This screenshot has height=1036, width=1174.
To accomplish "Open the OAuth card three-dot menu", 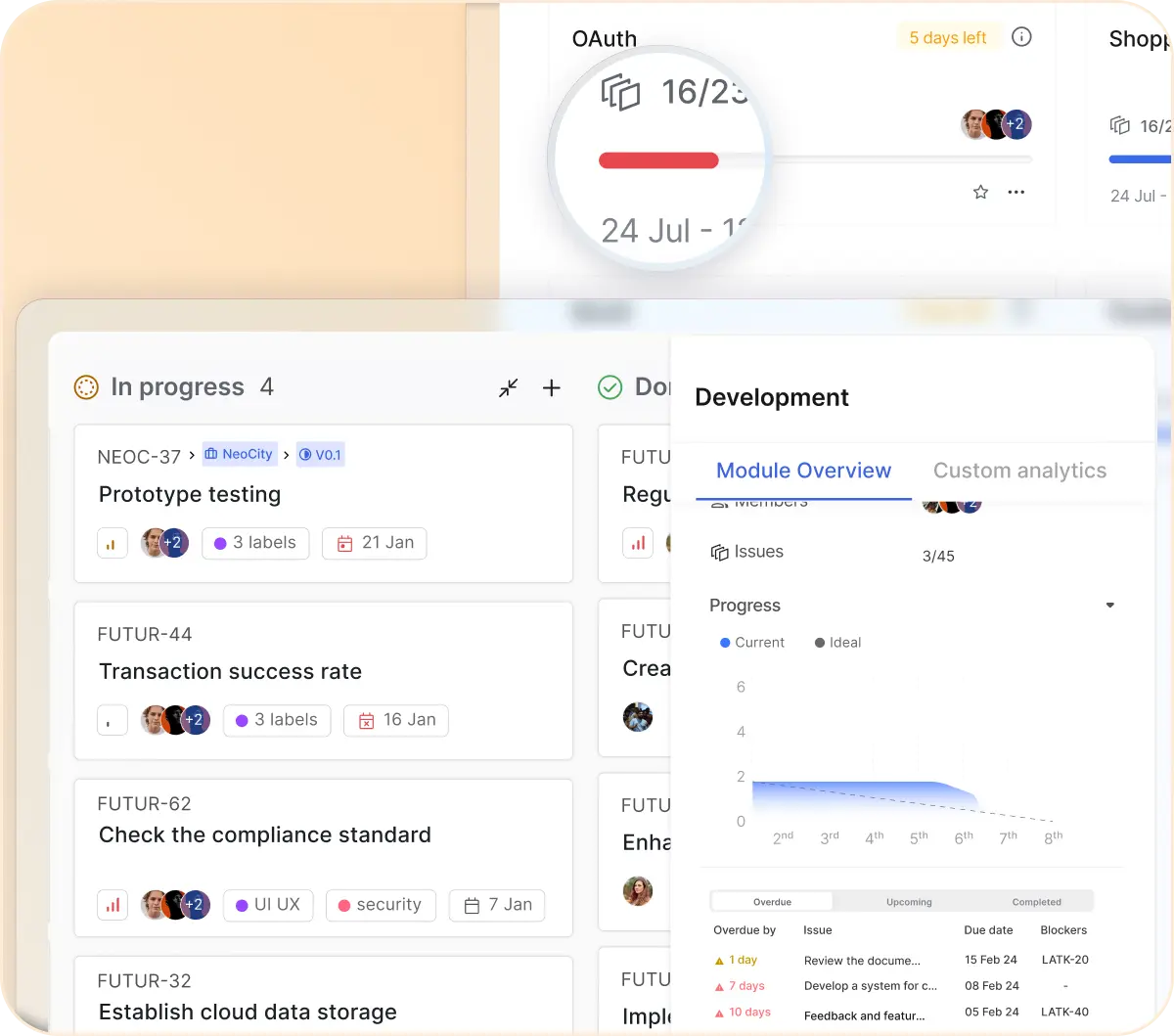I will [x=1016, y=193].
